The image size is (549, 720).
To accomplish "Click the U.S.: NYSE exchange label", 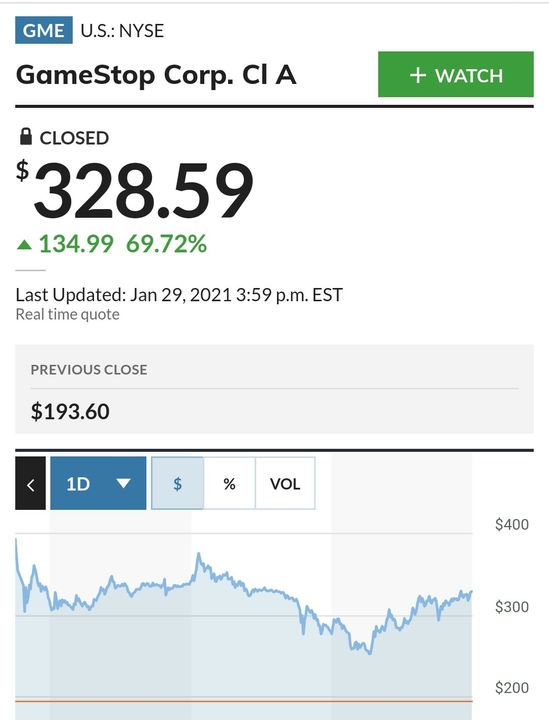I will [122, 31].
